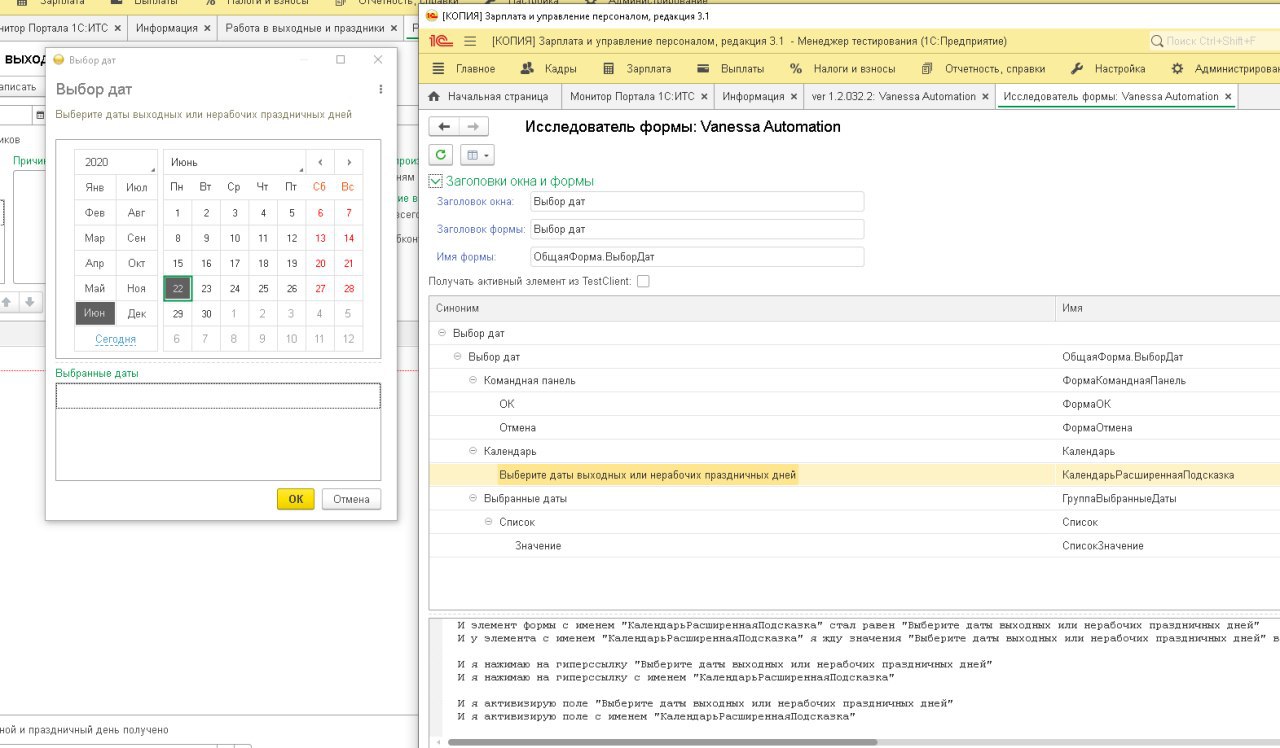This screenshot has width=1280, height=748.
Task: Switch to Информация tab in right window
Action: (x=754, y=97)
